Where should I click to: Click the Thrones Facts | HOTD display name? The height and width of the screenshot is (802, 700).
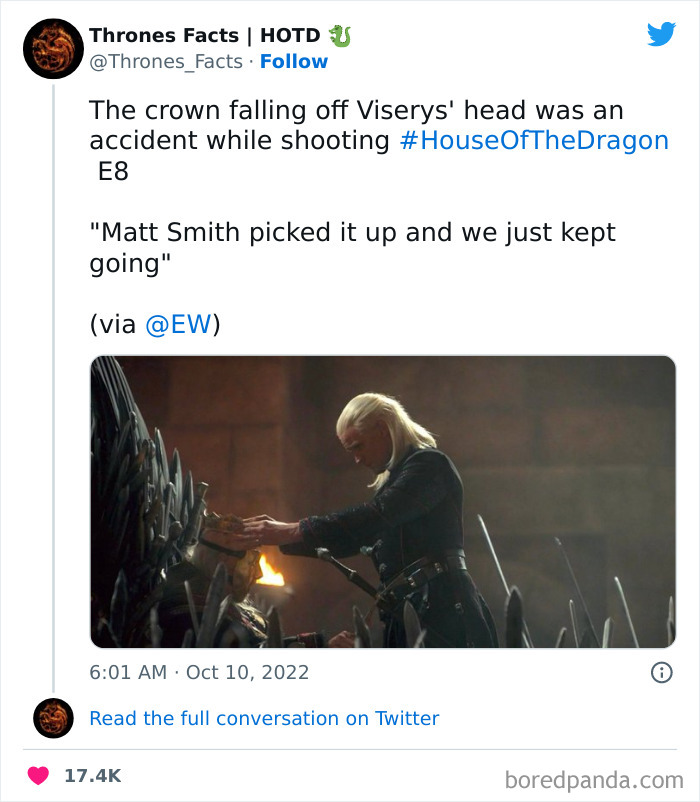(204, 36)
